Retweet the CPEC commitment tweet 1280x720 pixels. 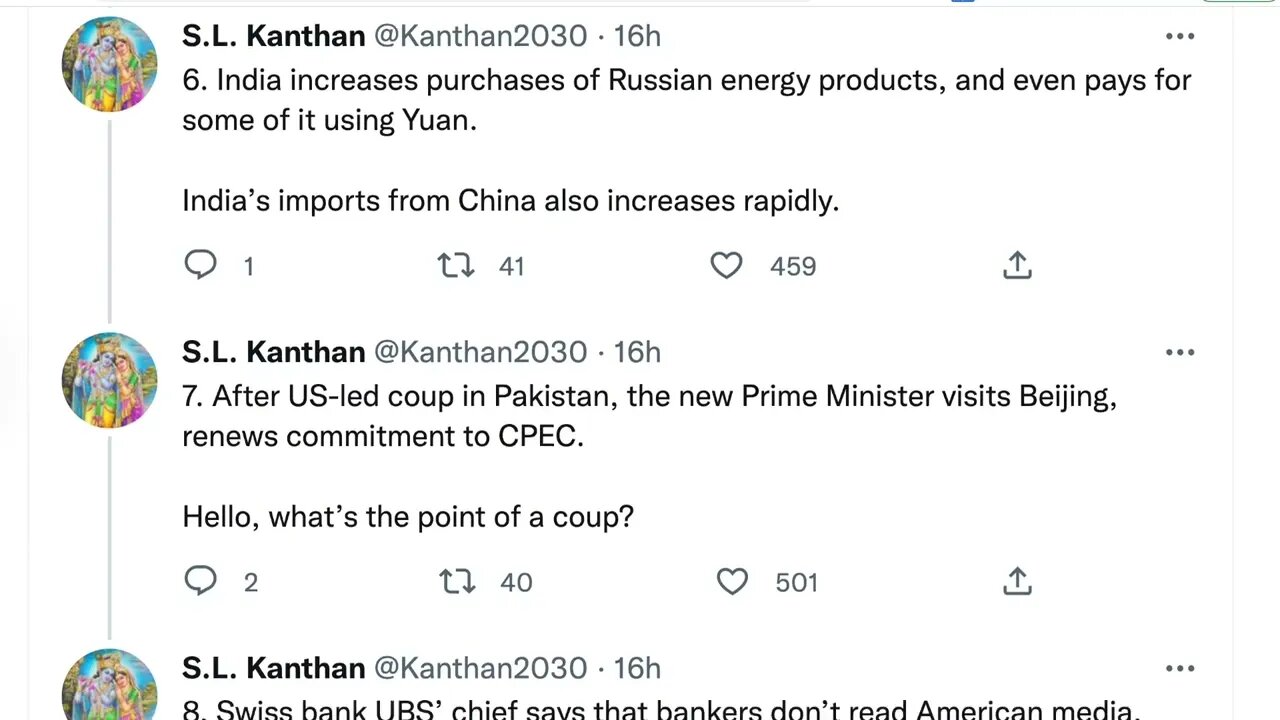(457, 581)
